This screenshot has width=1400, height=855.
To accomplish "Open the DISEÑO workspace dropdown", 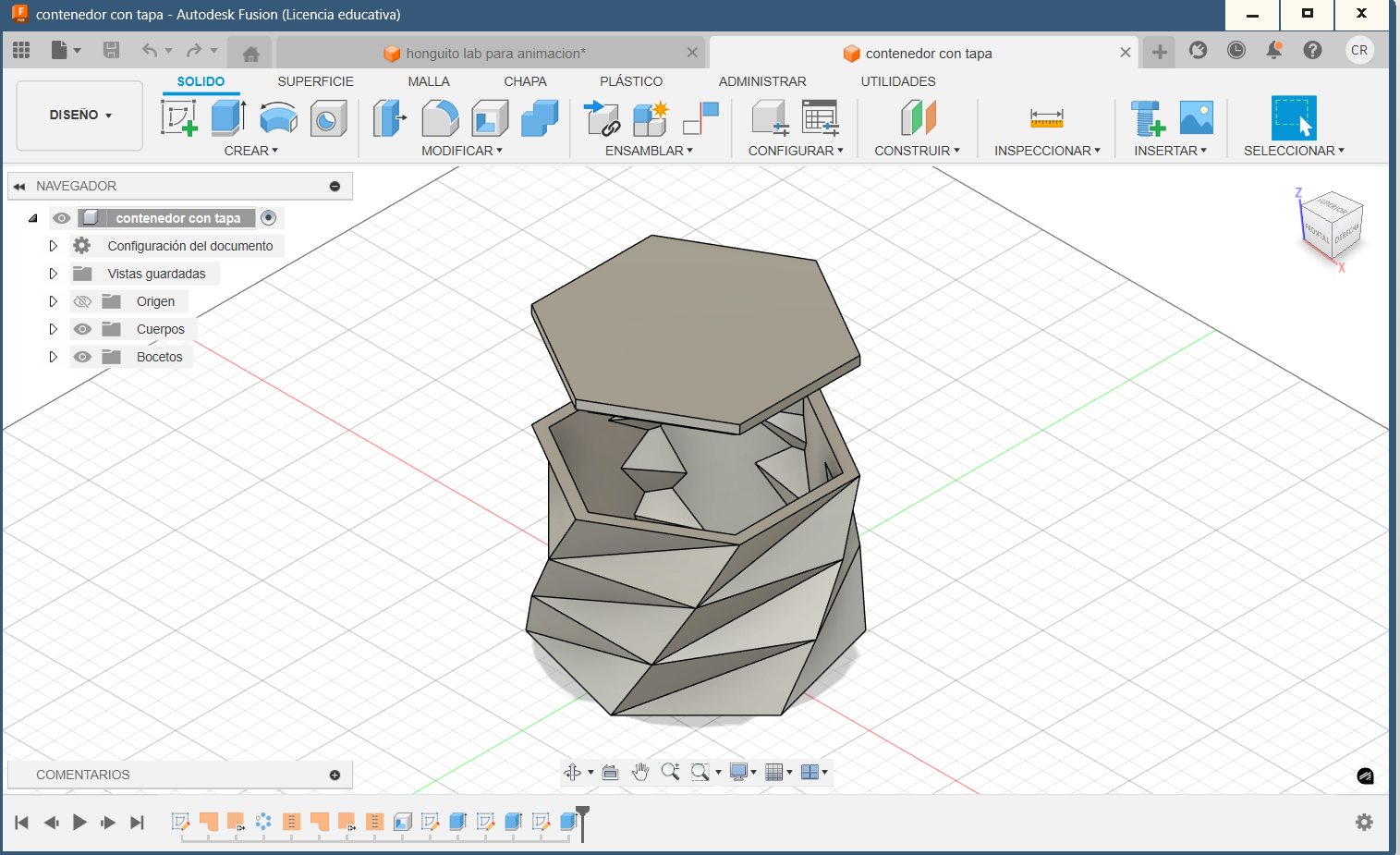I will [x=79, y=116].
